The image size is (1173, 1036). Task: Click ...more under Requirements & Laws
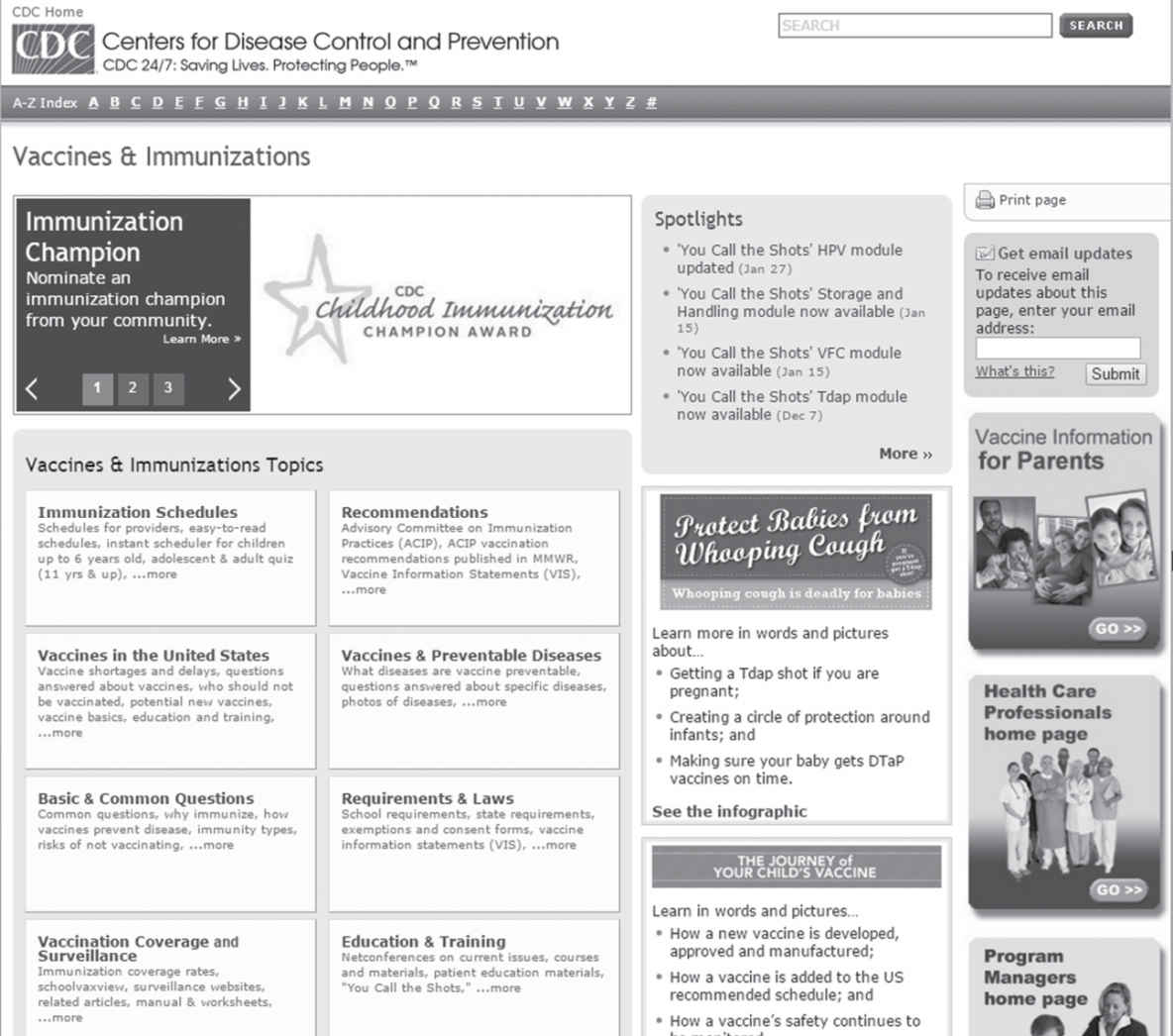coord(554,845)
